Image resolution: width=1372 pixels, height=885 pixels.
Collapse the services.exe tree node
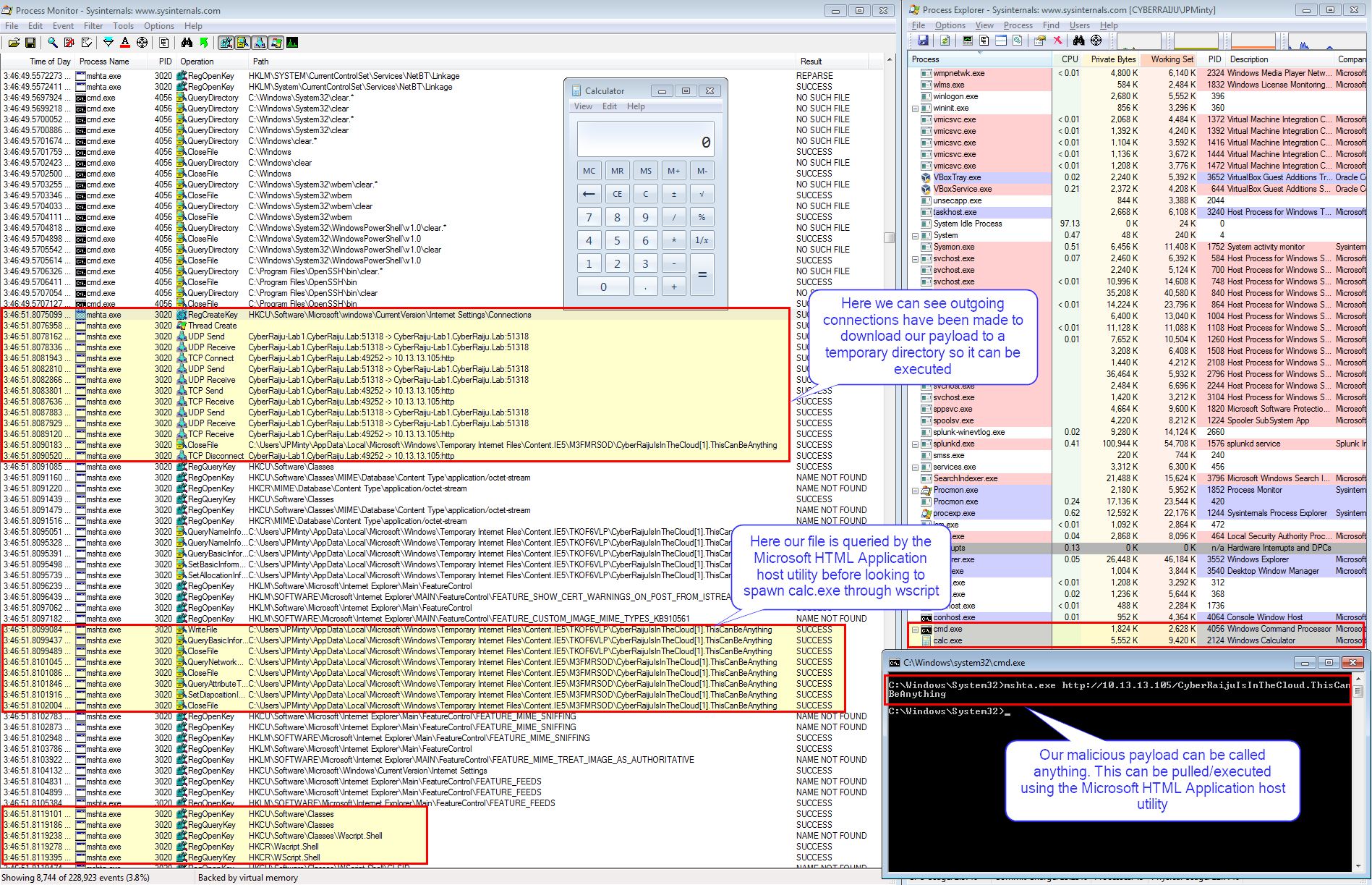coord(915,467)
